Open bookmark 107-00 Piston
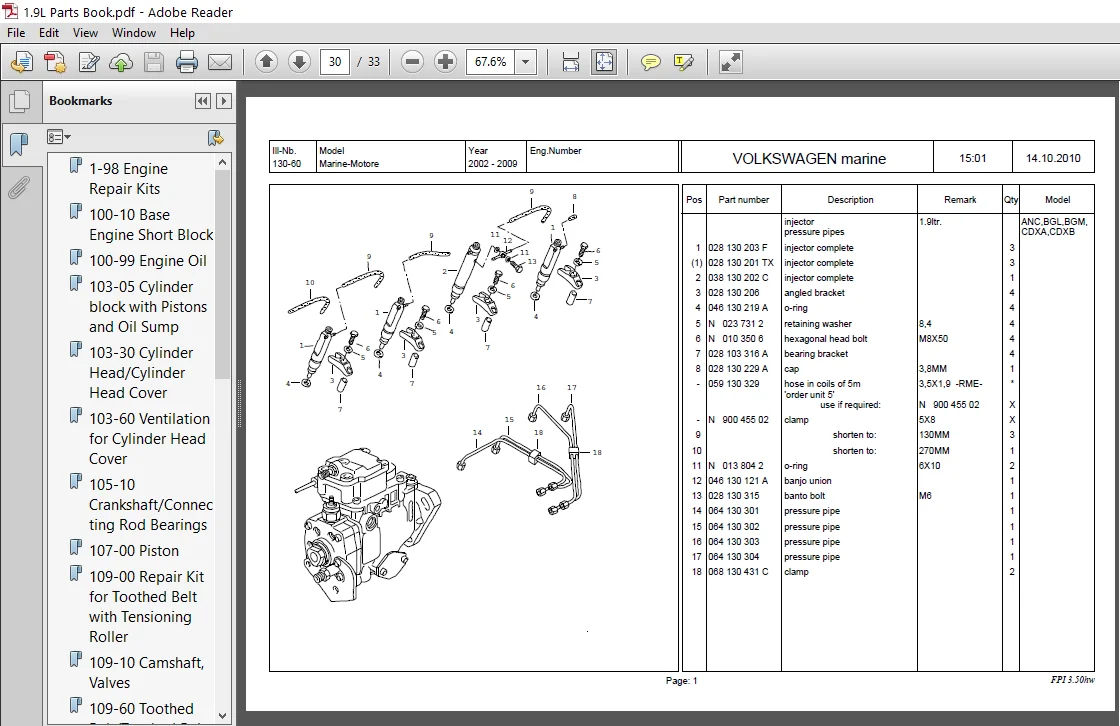This screenshot has height=726, width=1120. (134, 551)
